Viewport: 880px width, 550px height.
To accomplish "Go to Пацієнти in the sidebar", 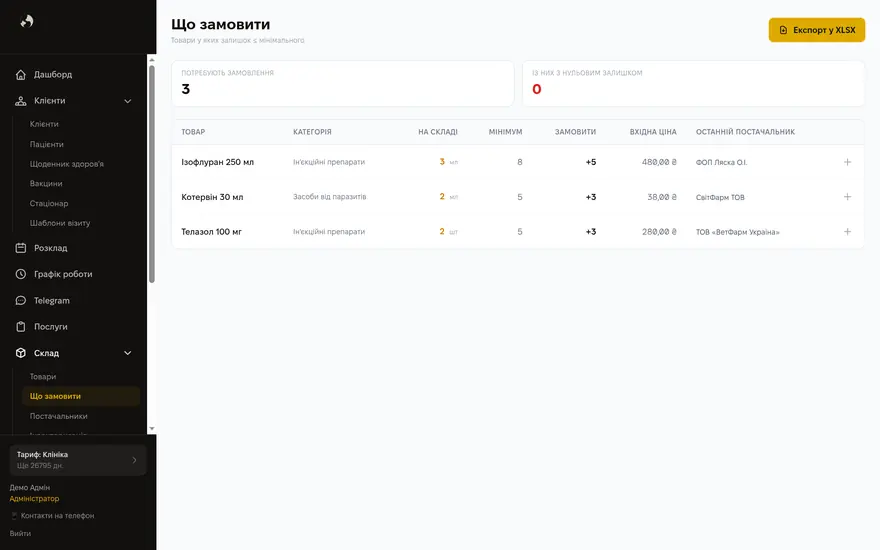I will tap(47, 144).
